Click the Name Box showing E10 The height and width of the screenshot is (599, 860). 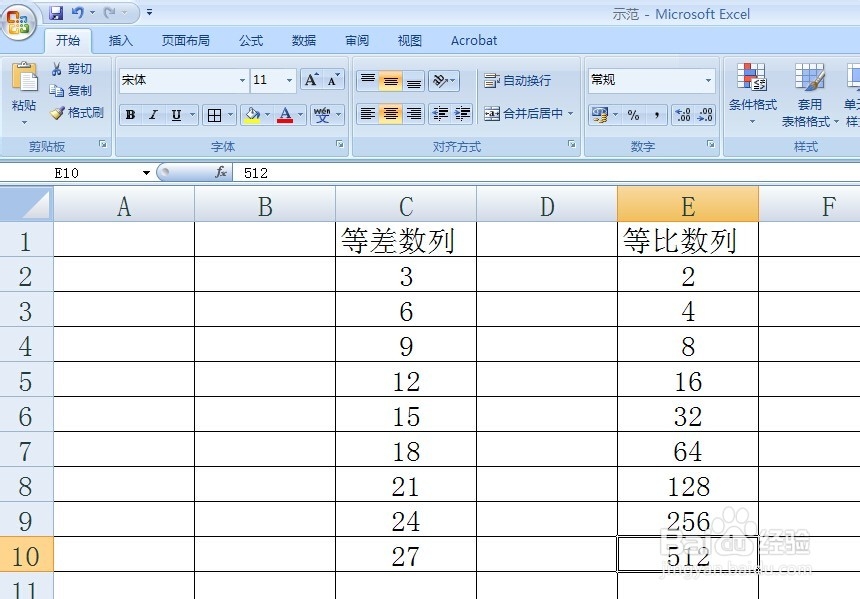click(x=66, y=173)
